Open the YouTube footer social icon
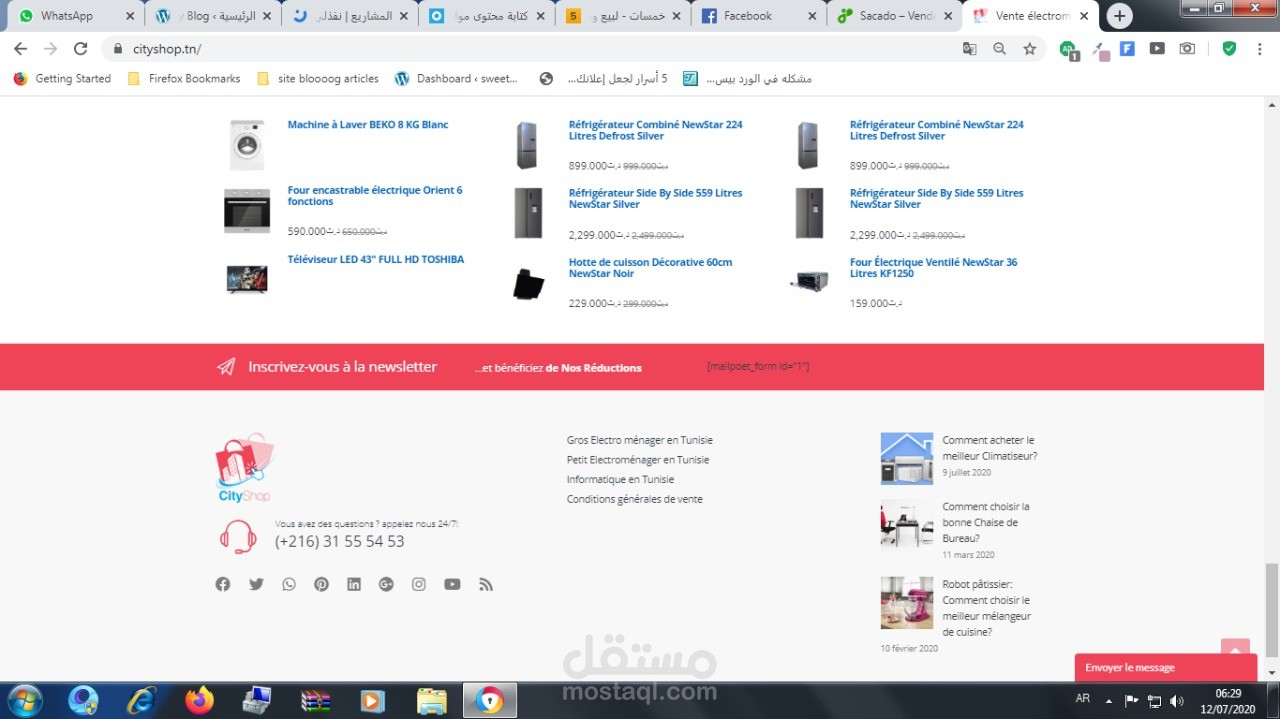 (x=452, y=584)
